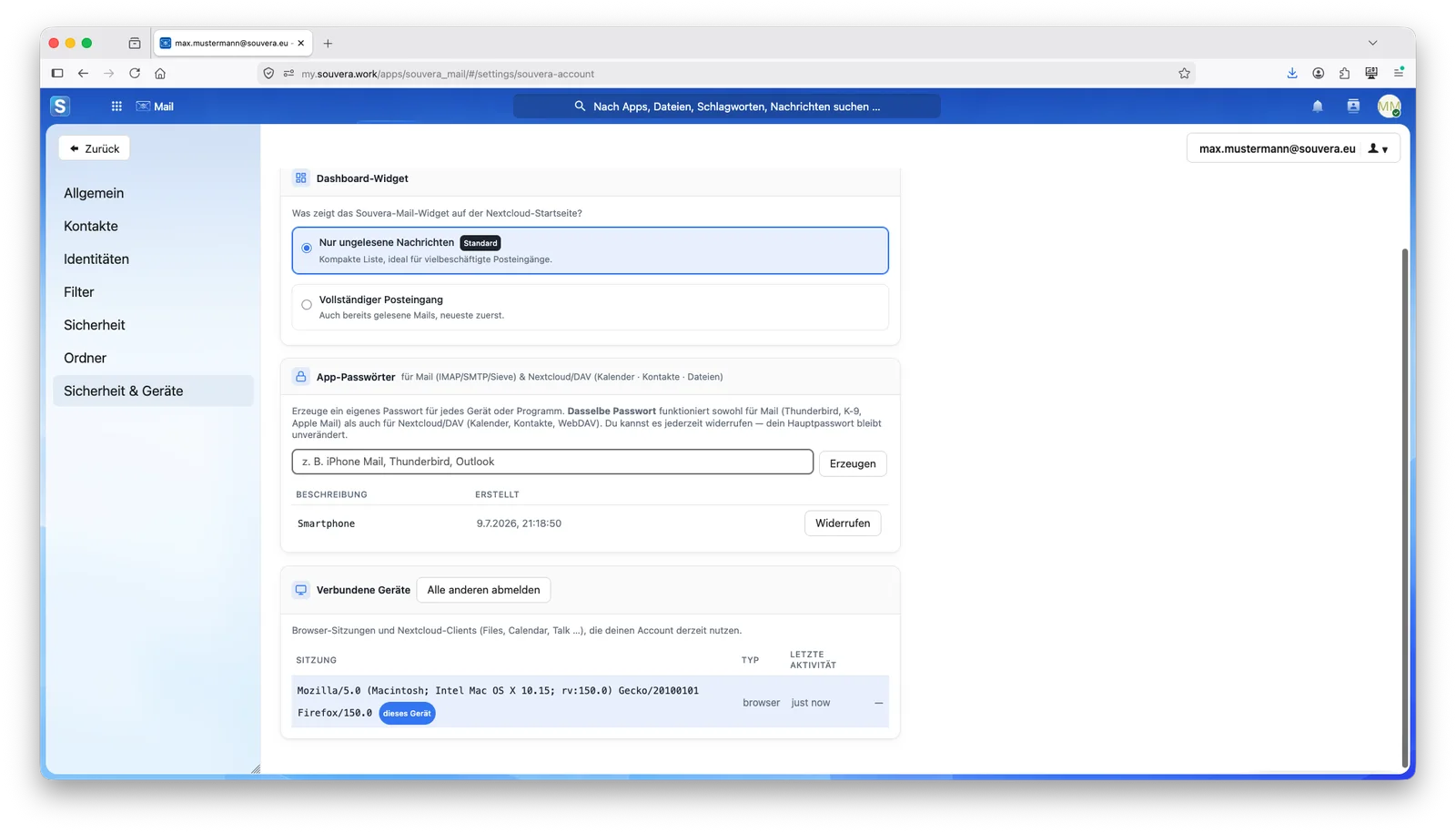Image resolution: width=1456 pixels, height=833 pixels.
Task: Open the MM user avatar menu
Action: tap(1389, 107)
